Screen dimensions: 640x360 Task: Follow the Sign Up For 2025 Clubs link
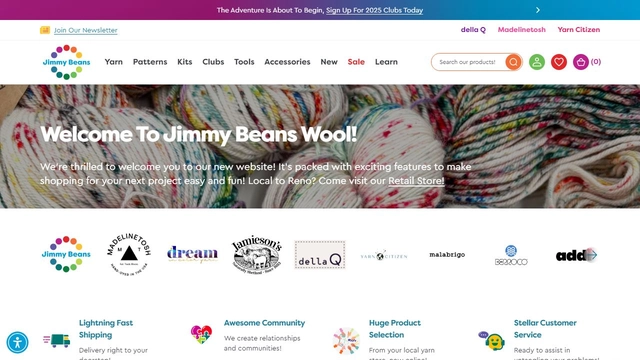click(x=374, y=10)
